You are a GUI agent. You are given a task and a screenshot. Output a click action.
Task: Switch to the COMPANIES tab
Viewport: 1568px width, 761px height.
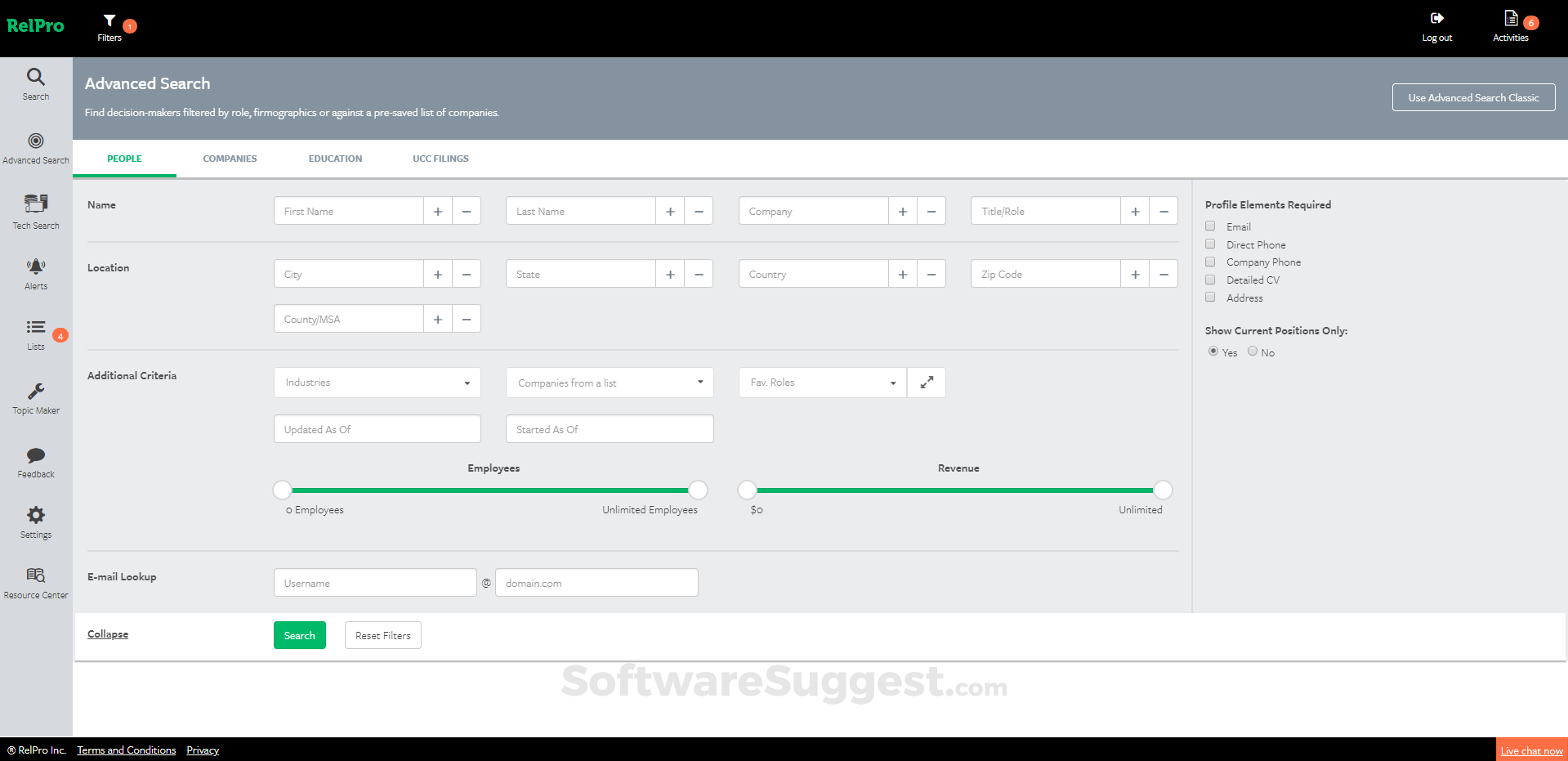tap(230, 158)
